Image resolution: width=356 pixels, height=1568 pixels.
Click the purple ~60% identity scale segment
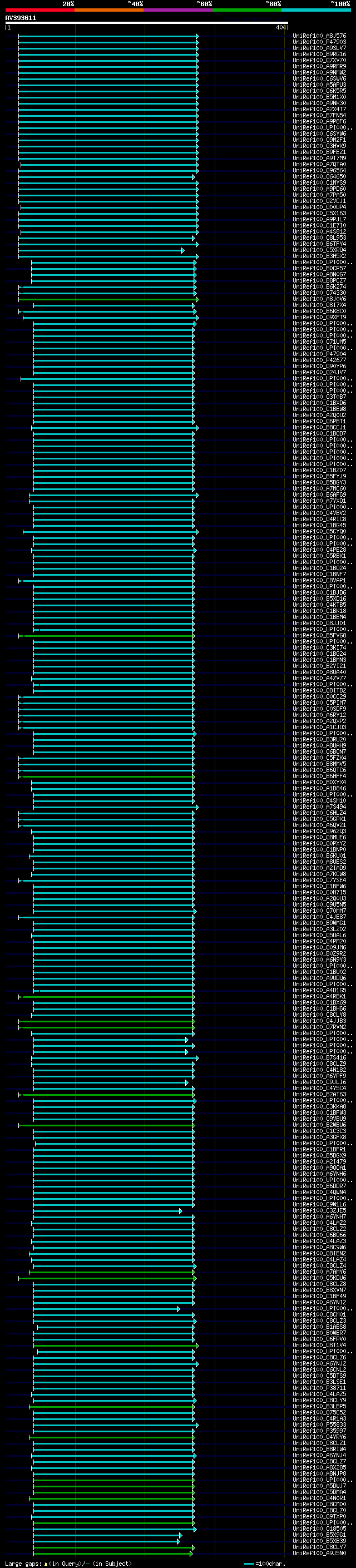[x=179, y=10]
